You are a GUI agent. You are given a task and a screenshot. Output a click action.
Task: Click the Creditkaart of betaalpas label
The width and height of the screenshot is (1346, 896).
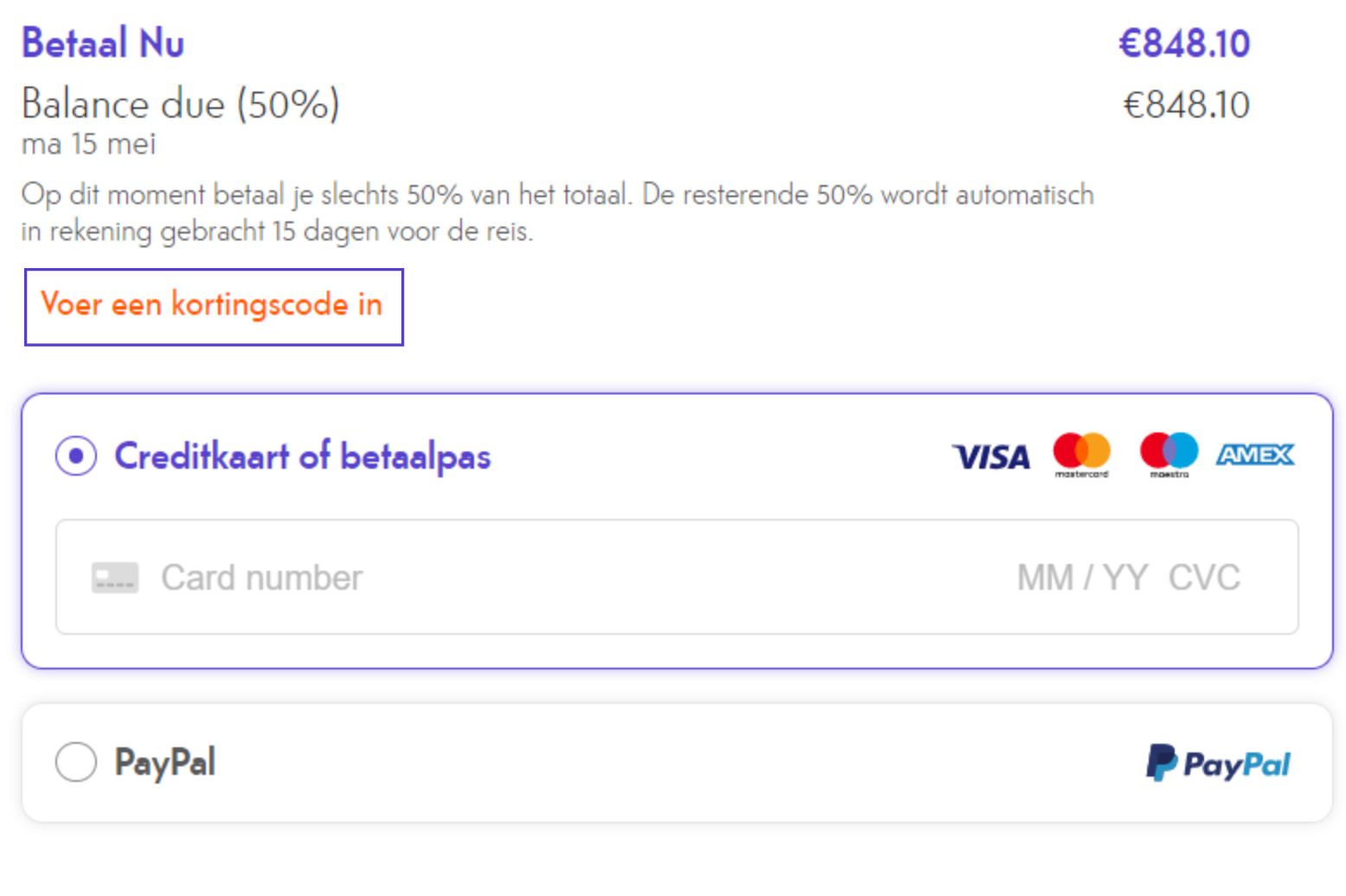[x=303, y=457]
